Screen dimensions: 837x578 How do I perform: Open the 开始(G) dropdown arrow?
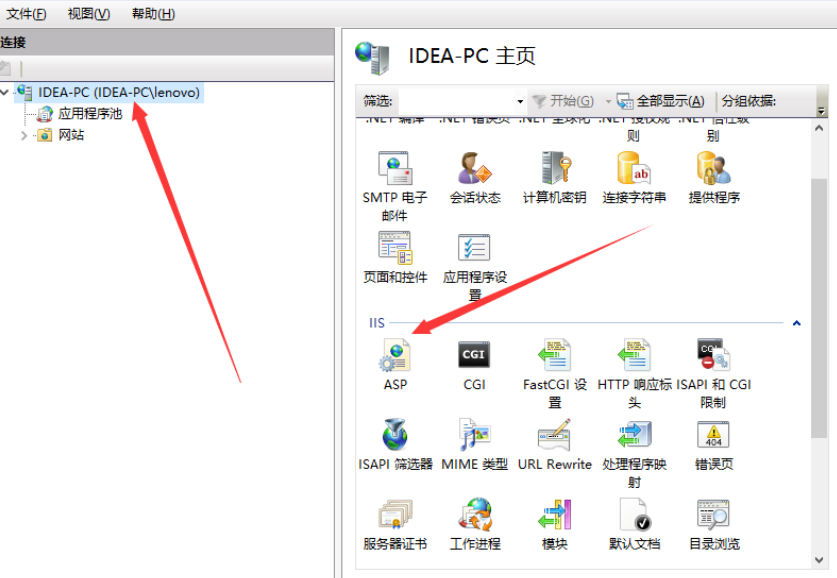pos(607,101)
